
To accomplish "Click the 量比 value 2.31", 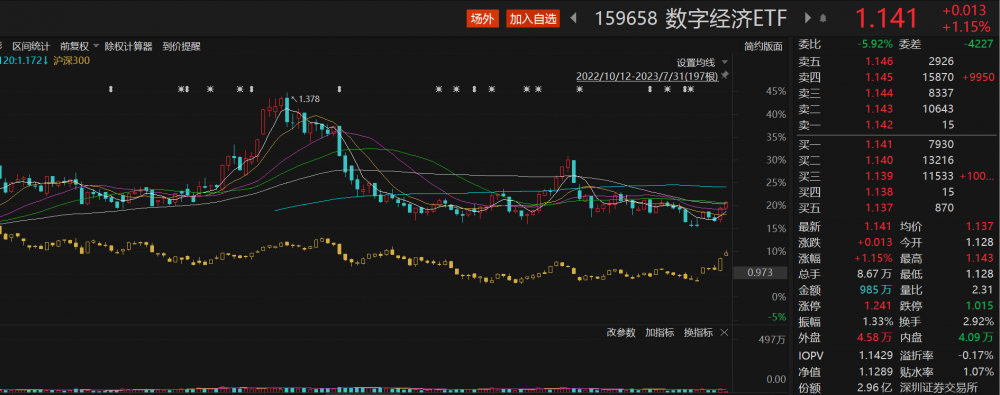I will pyautogui.click(x=984, y=290).
